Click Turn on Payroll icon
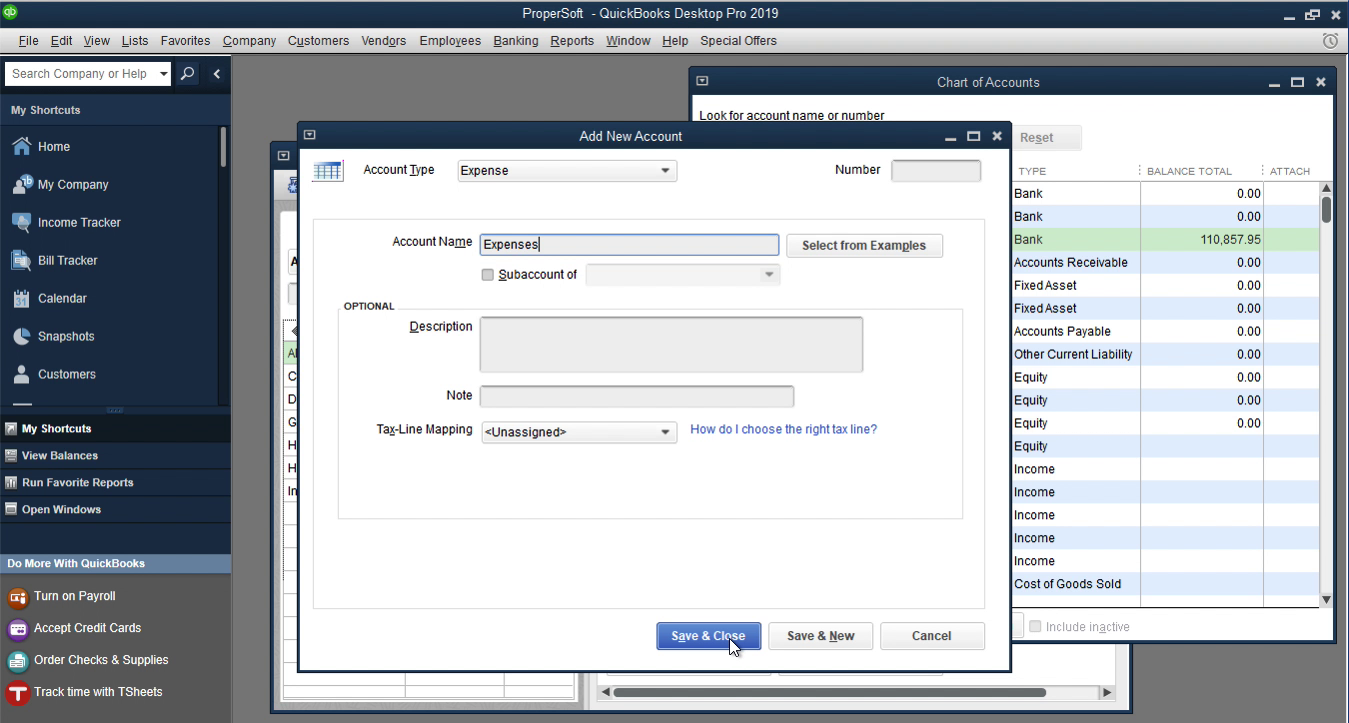This screenshot has height=723, width=1349. click(x=17, y=597)
